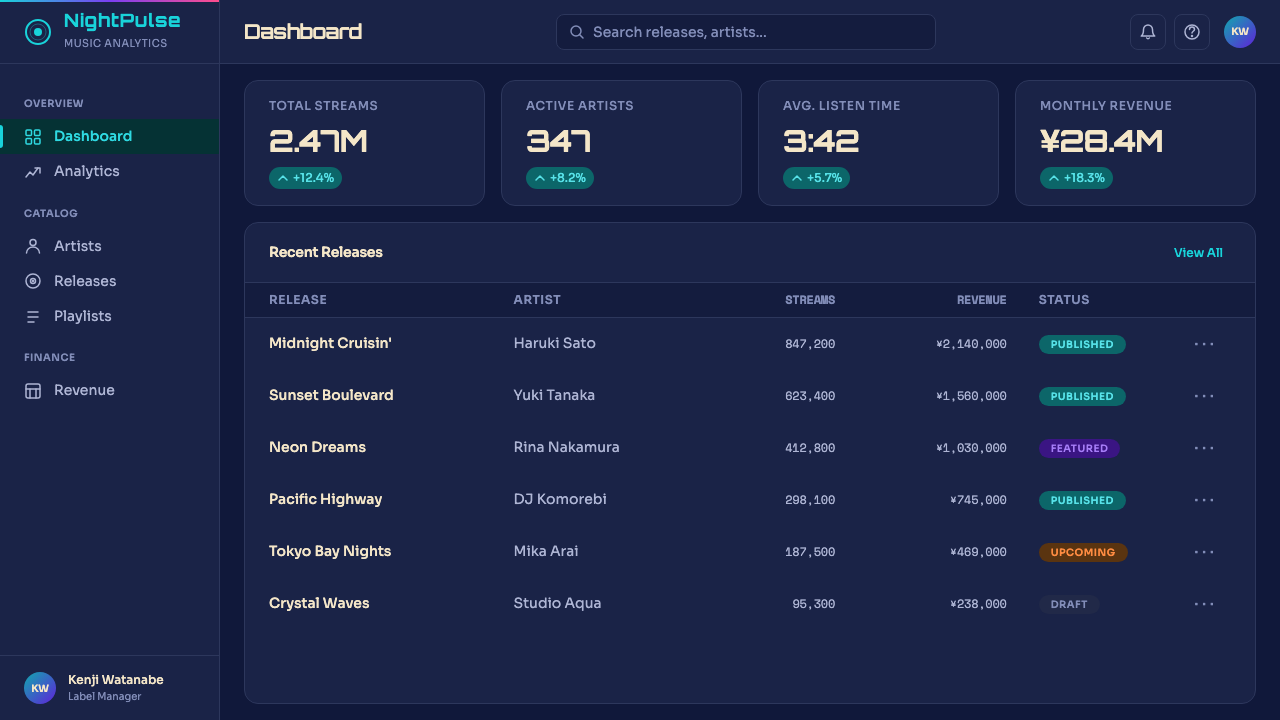The height and width of the screenshot is (720, 1280).
Task: Select artist DJ Komorebi
Action: 560,499
